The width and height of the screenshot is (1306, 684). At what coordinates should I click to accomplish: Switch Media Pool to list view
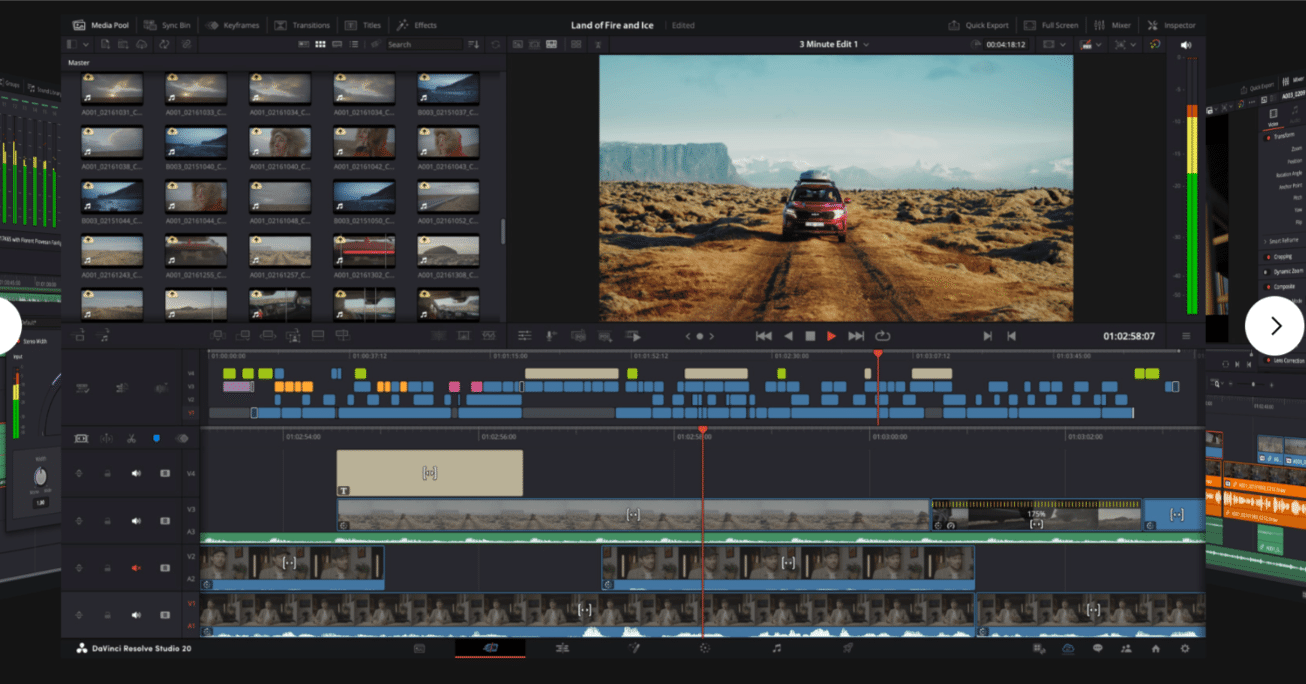(356, 44)
